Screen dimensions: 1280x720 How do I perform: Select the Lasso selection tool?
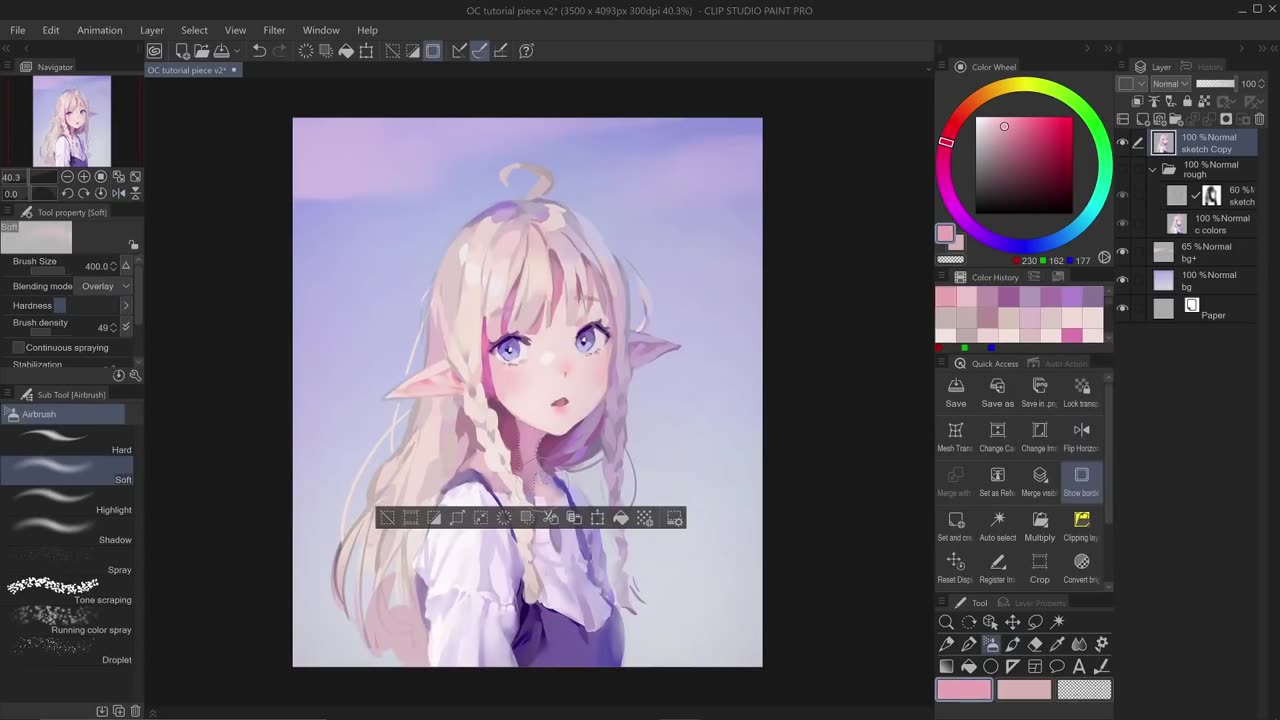(1035, 622)
